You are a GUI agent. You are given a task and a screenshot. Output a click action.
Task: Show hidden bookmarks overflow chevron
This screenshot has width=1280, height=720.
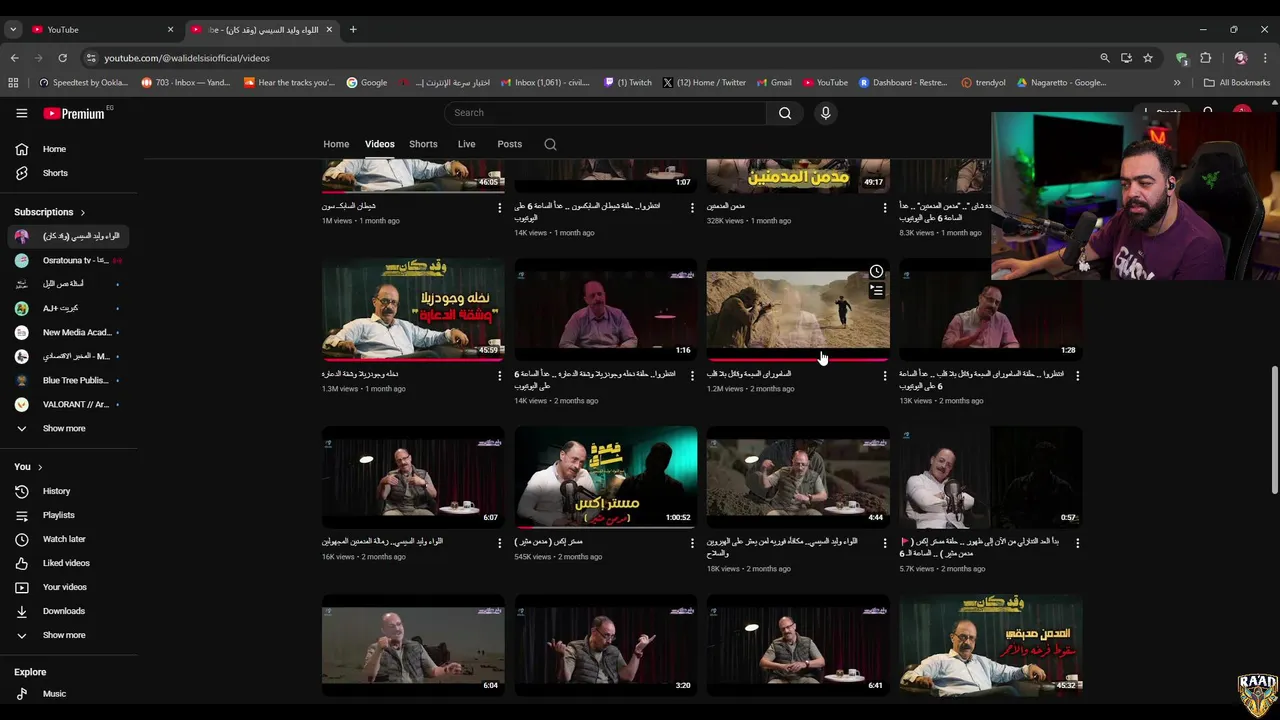coord(1177,83)
